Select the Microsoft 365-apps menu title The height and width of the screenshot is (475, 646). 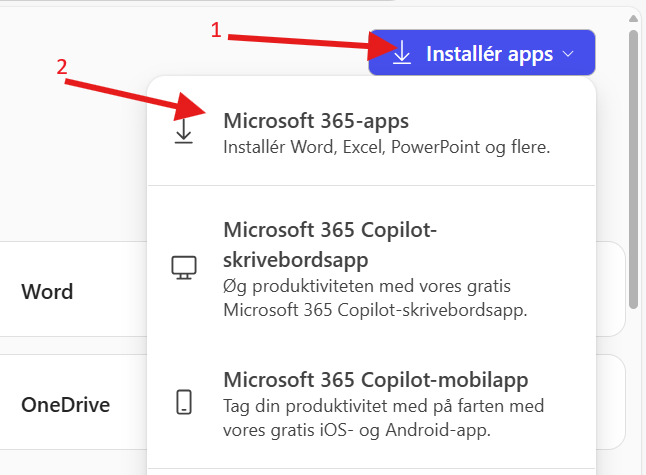click(x=316, y=120)
